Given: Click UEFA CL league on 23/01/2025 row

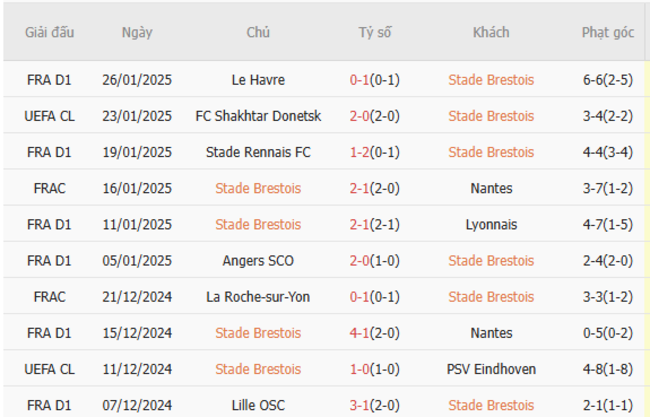Looking at the screenshot, I should [49, 116].
